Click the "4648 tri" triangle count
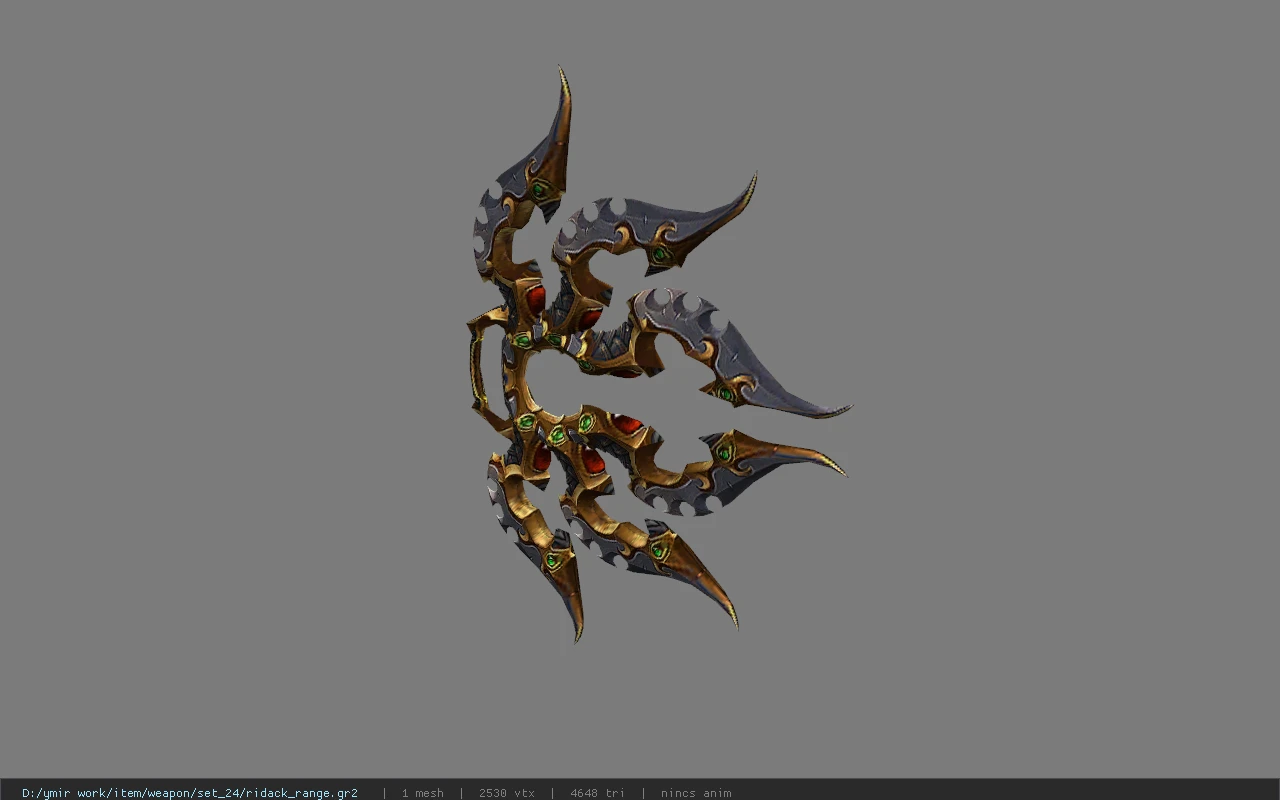 click(x=597, y=793)
